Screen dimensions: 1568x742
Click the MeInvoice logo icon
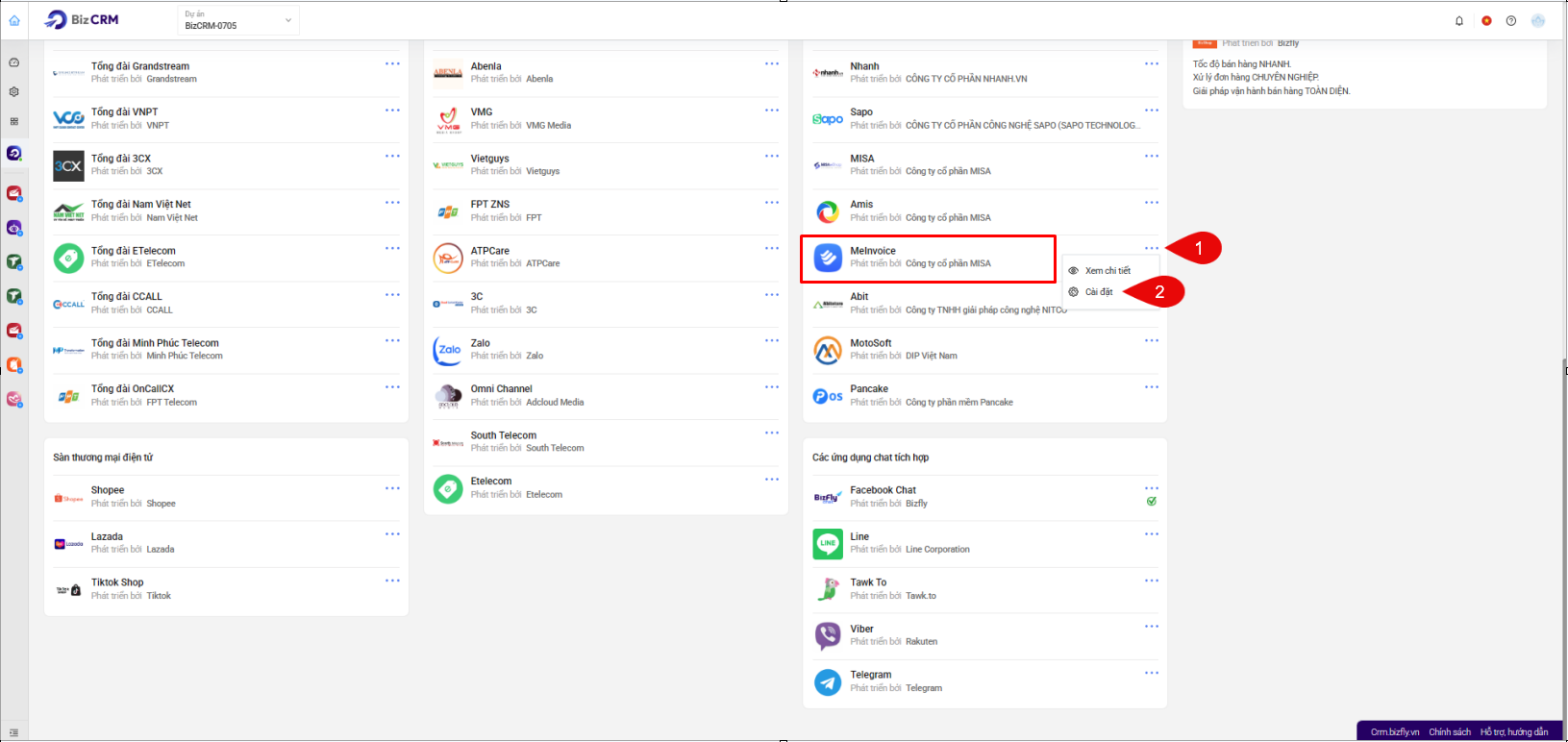pyautogui.click(x=828, y=258)
